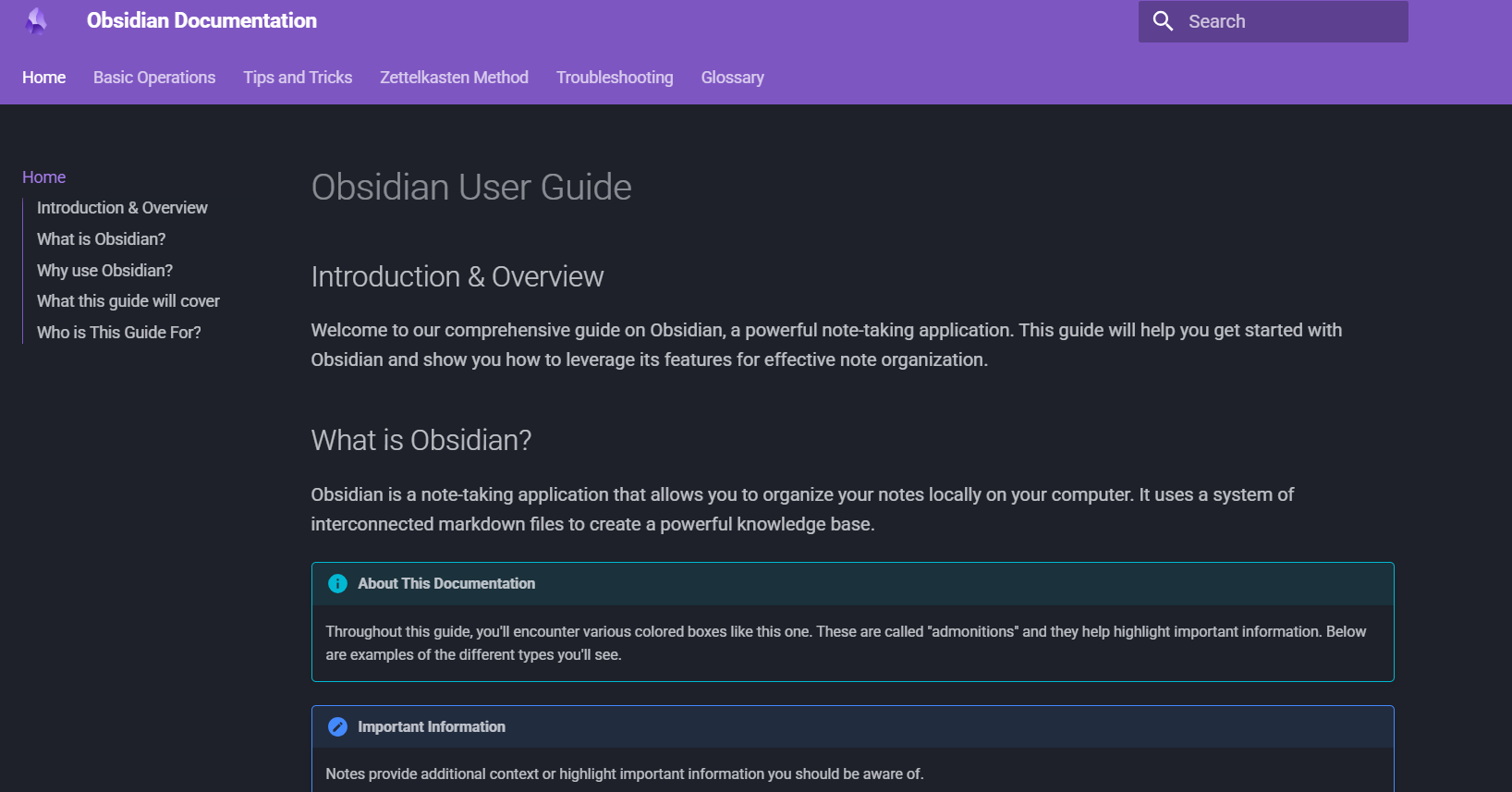1512x792 pixels.
Task: Click the Important Information admonition title
Action: click(x=432, y=727)
